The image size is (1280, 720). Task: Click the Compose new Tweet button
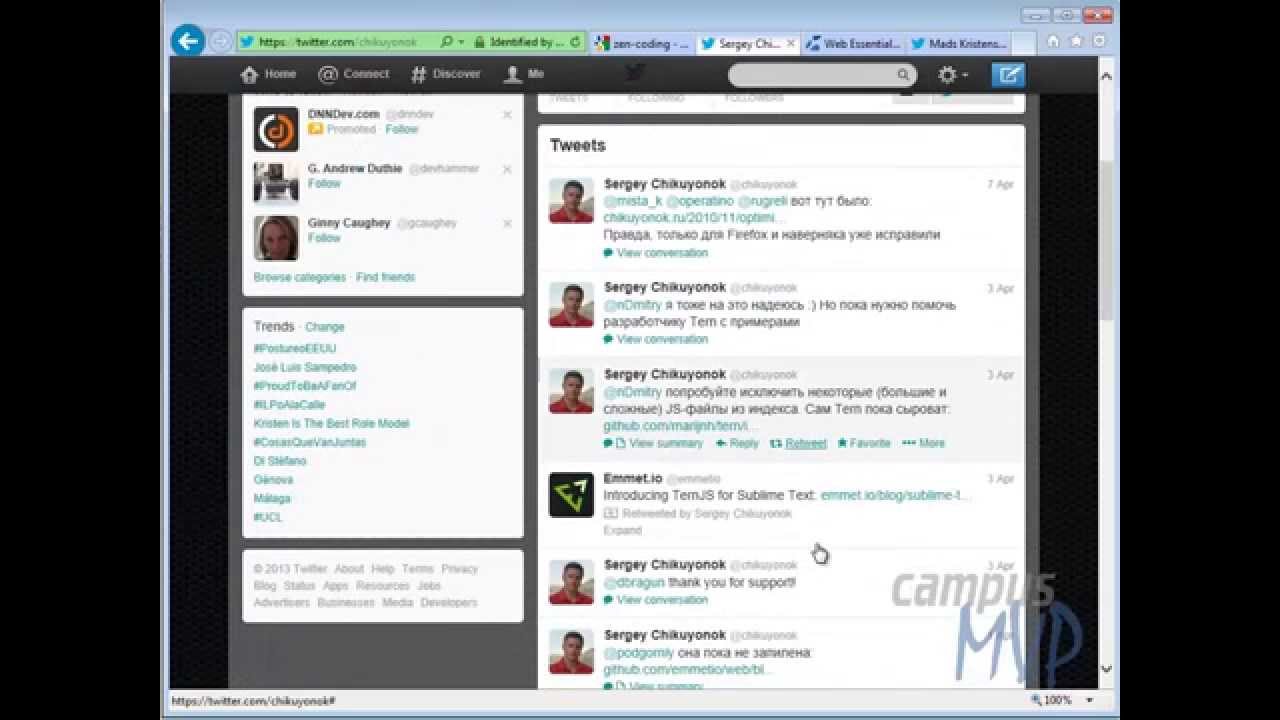coord(1008,75)
